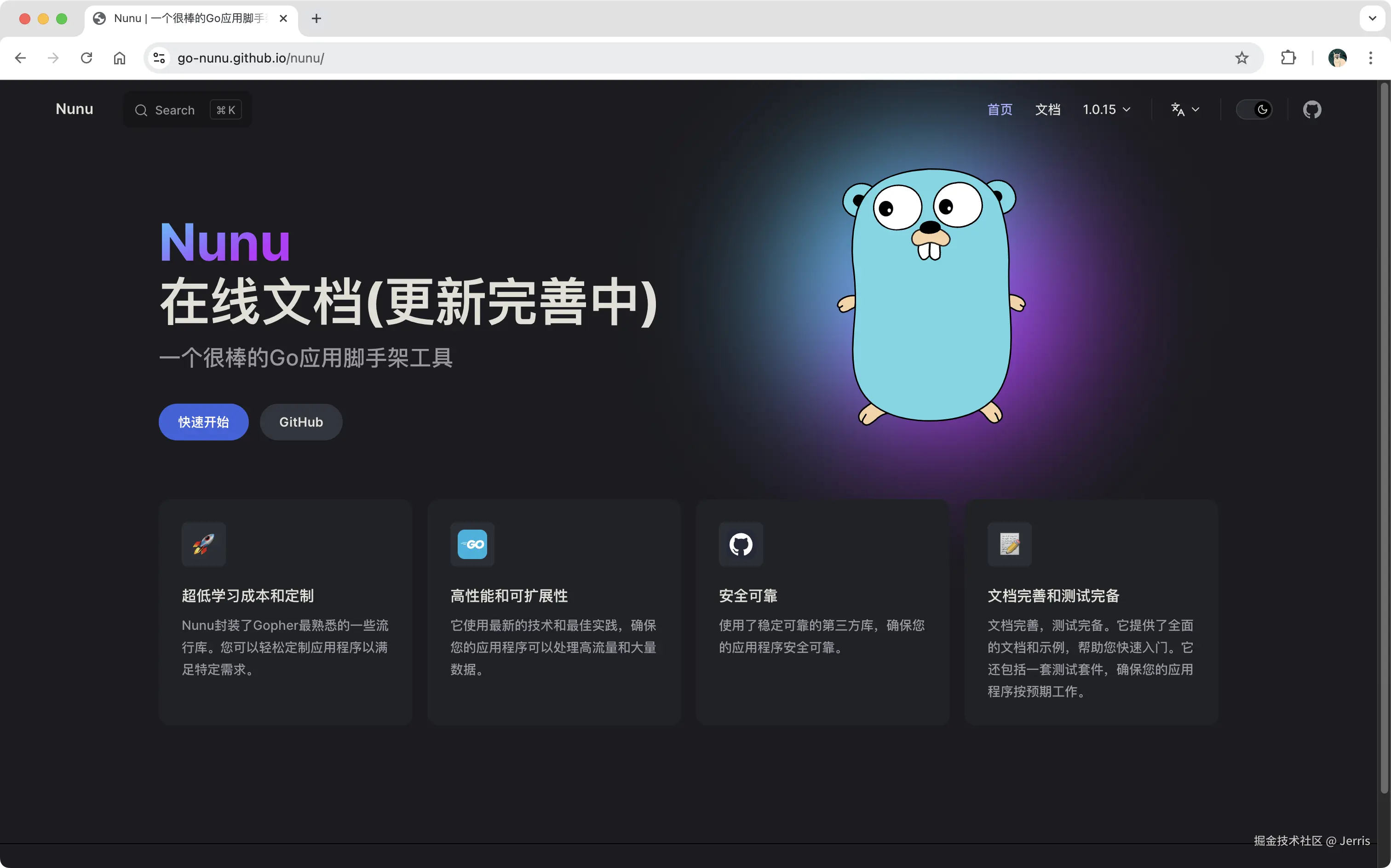1391x868 pixels.
Task: Open the language translation dropdown
Action: click(1185, 109)
